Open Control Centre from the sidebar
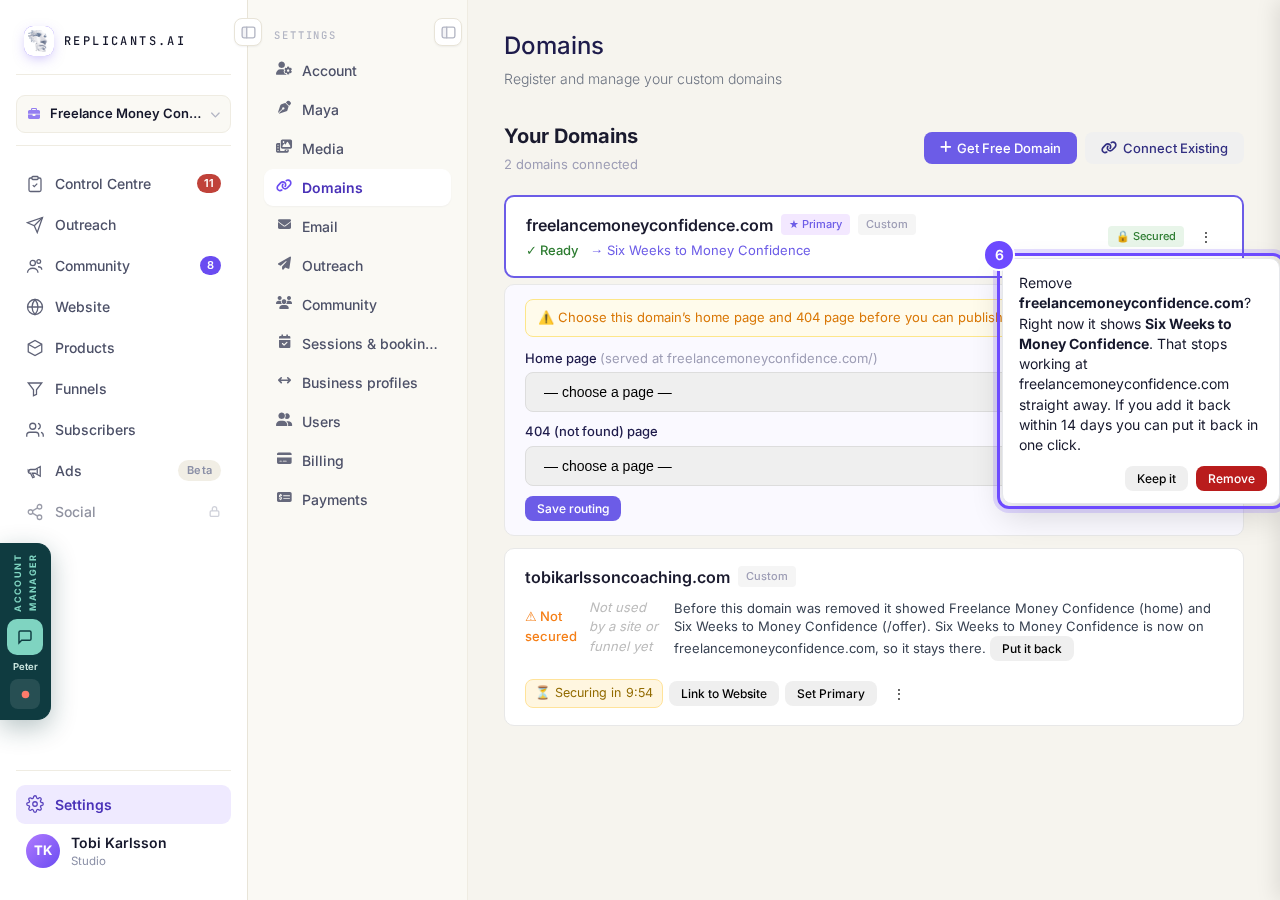This screenshot has width=1280, height=900. coord(123,184)
